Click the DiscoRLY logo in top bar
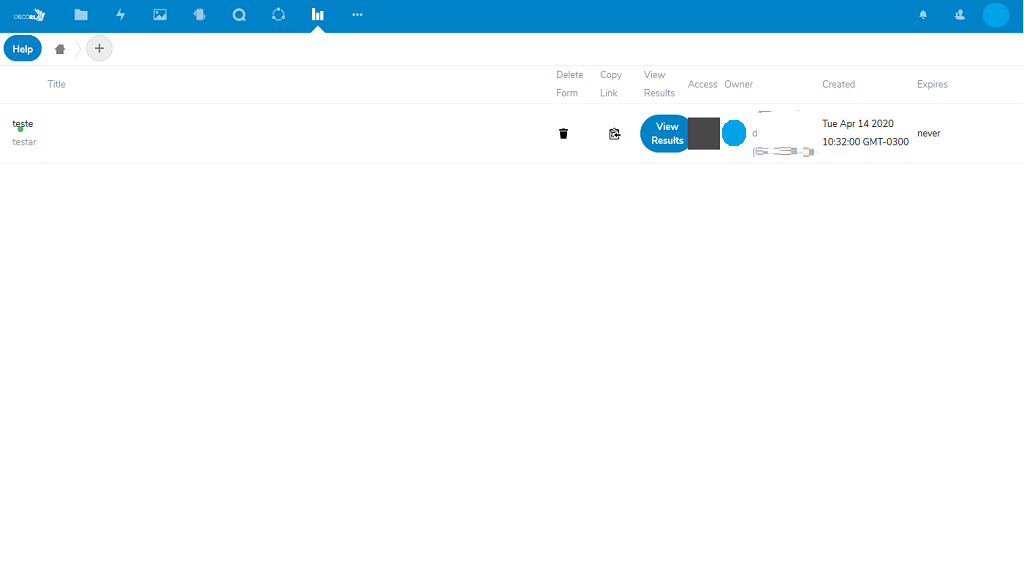This screenshot has width=1024, height=562. pyautogui.click(x=29, y=15)
